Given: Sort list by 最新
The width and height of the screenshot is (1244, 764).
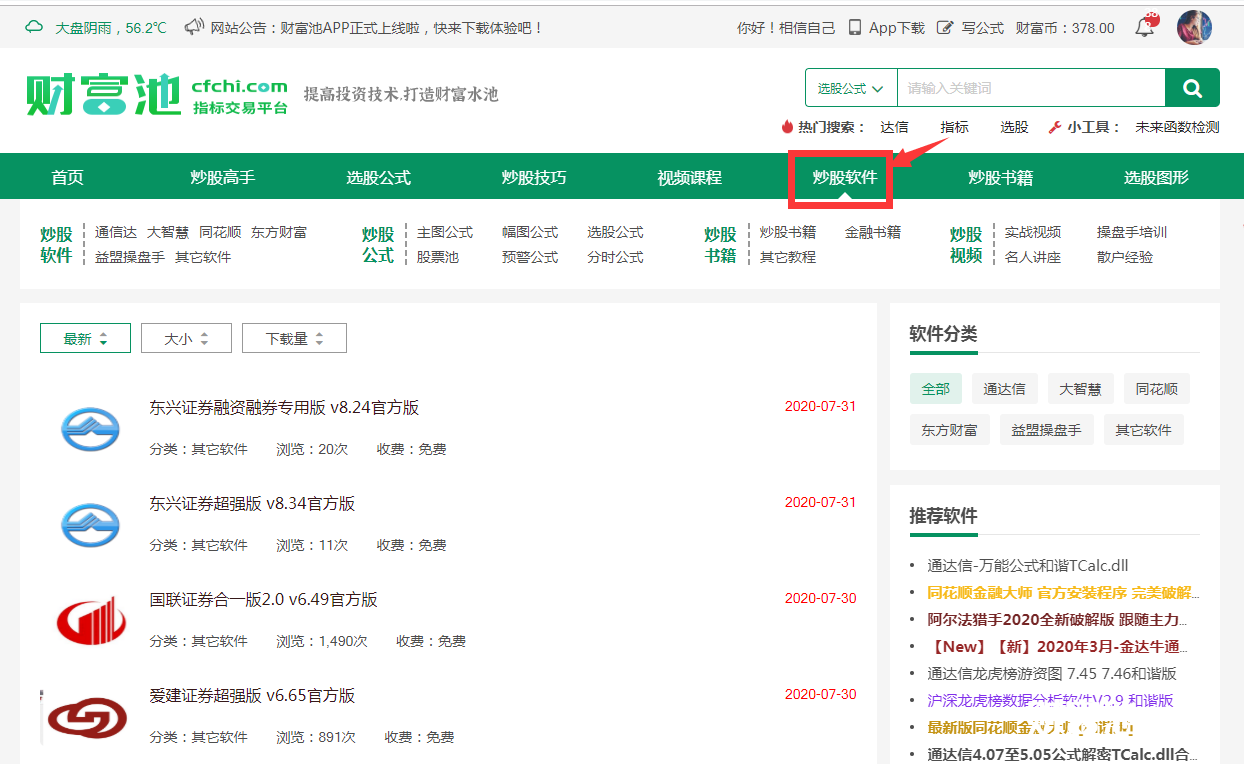Looking at the screenshot, I should pos(85,338).
